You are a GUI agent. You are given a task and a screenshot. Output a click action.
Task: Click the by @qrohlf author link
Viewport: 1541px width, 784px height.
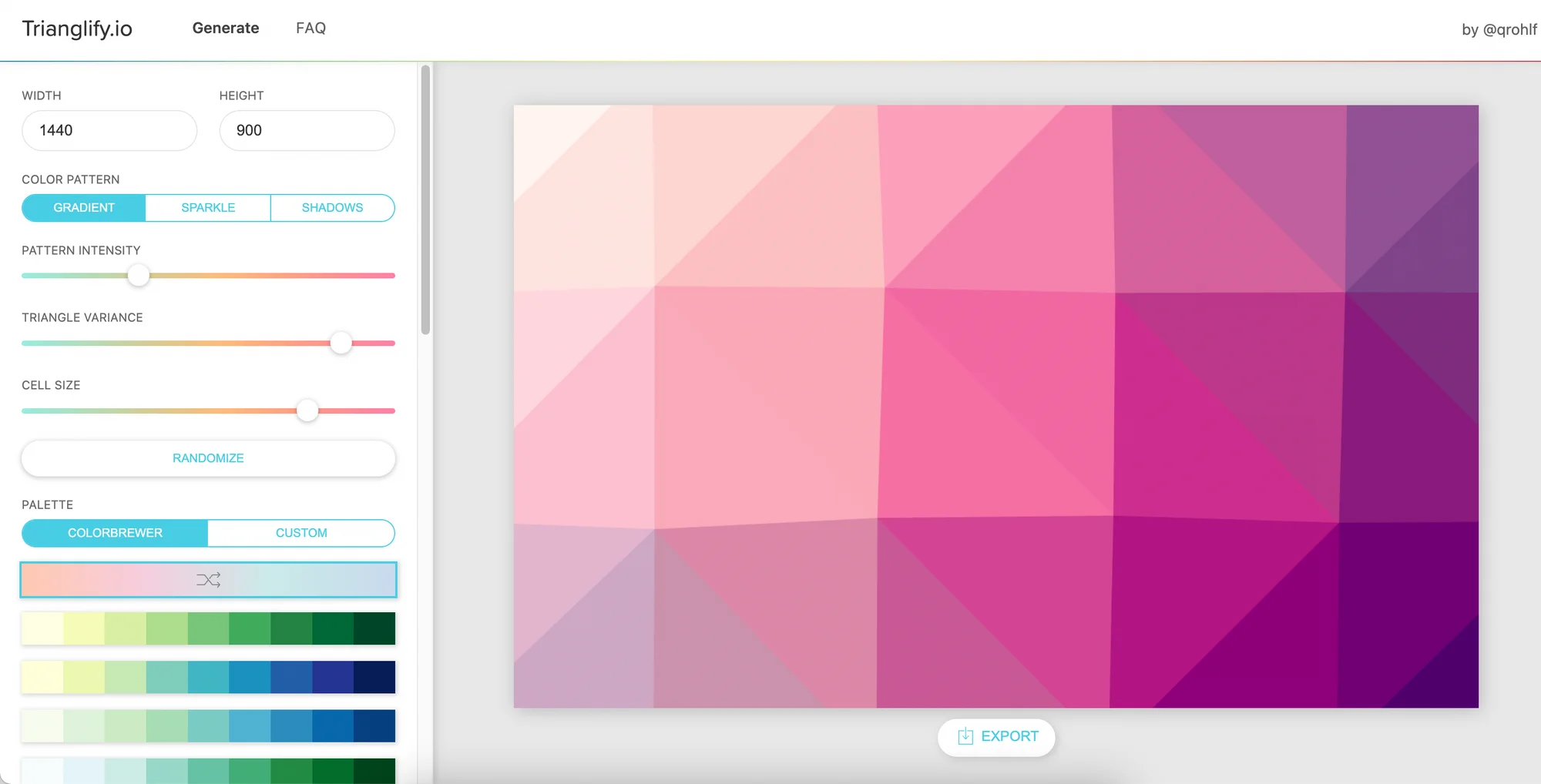click(x=1499, y=29)
